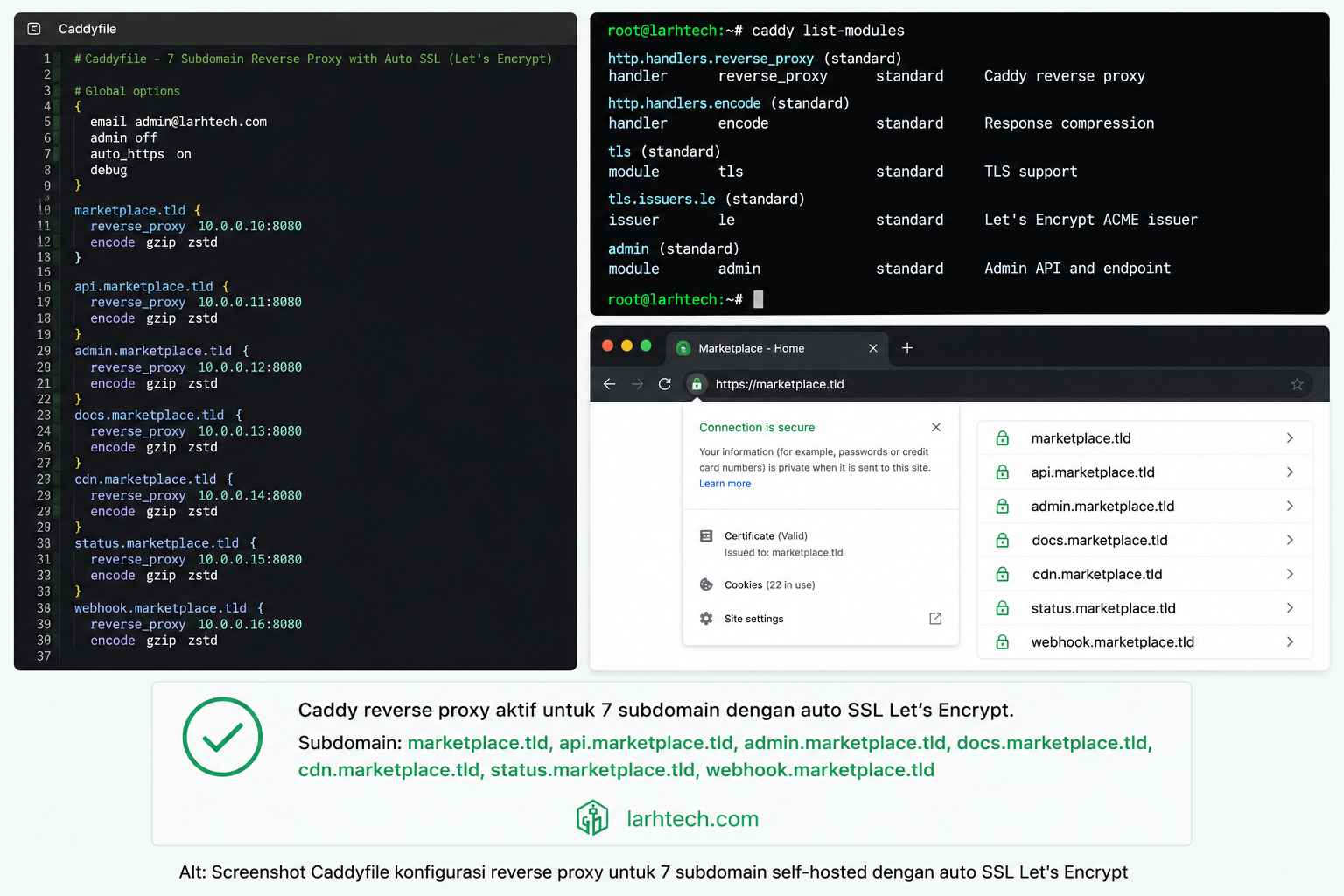1344x896 pixels.
Task: Click the terminal cursor after the prompt
Action: click(x=759, y=299)
